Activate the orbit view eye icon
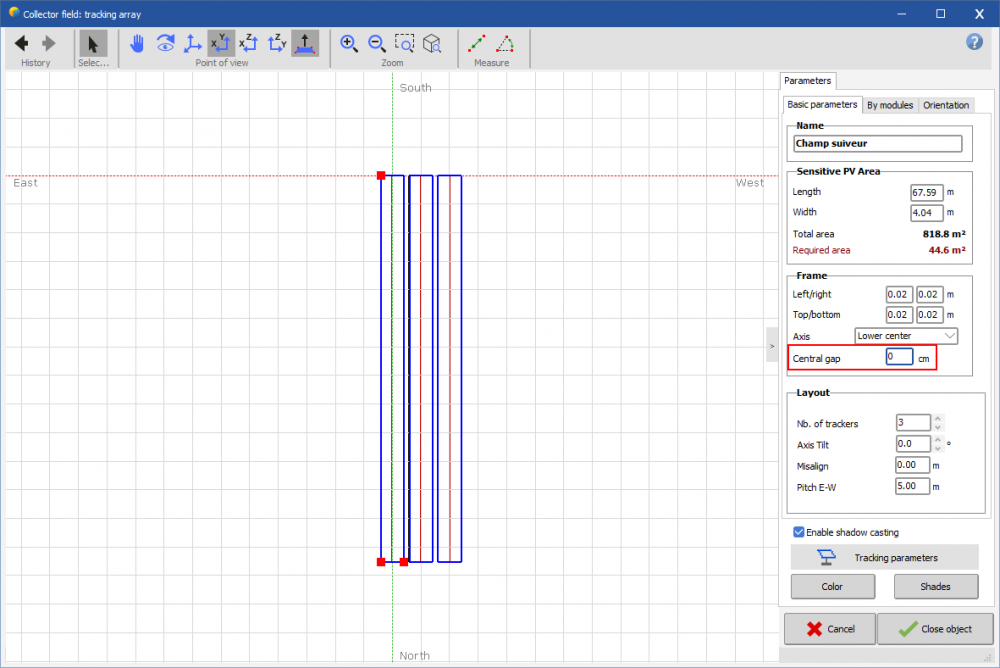This screenshot has width=1000, height=668. coord(165,43)
